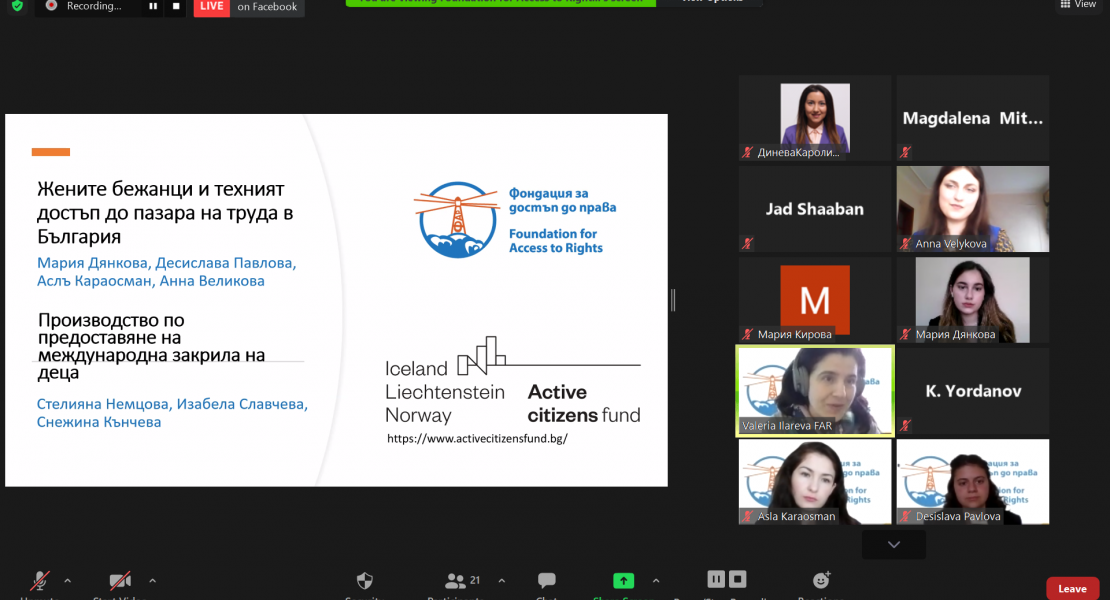Select Valeria Ilareva FAR's active speaker tile
This screenshot has height=600, width=1110.
pos(815,391)
